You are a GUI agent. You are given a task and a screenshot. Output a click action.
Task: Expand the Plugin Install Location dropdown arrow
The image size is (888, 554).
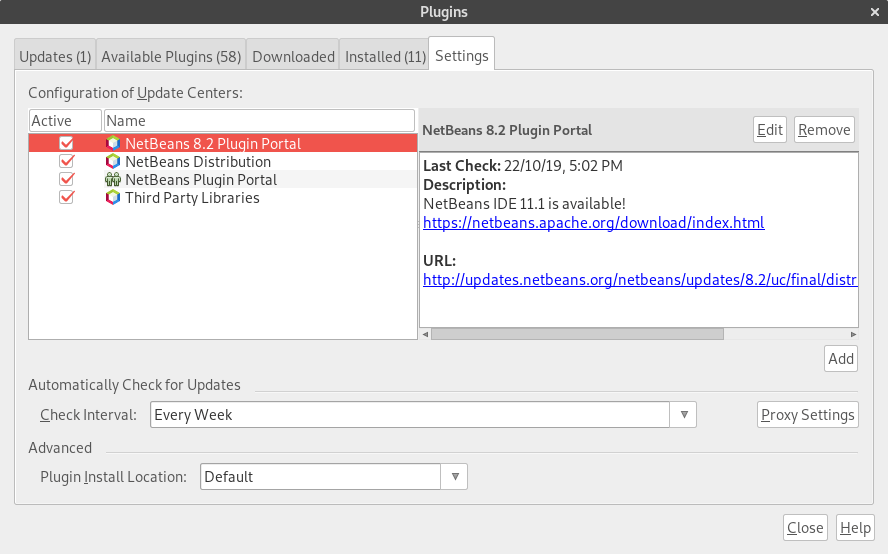(x=454, y=476)
